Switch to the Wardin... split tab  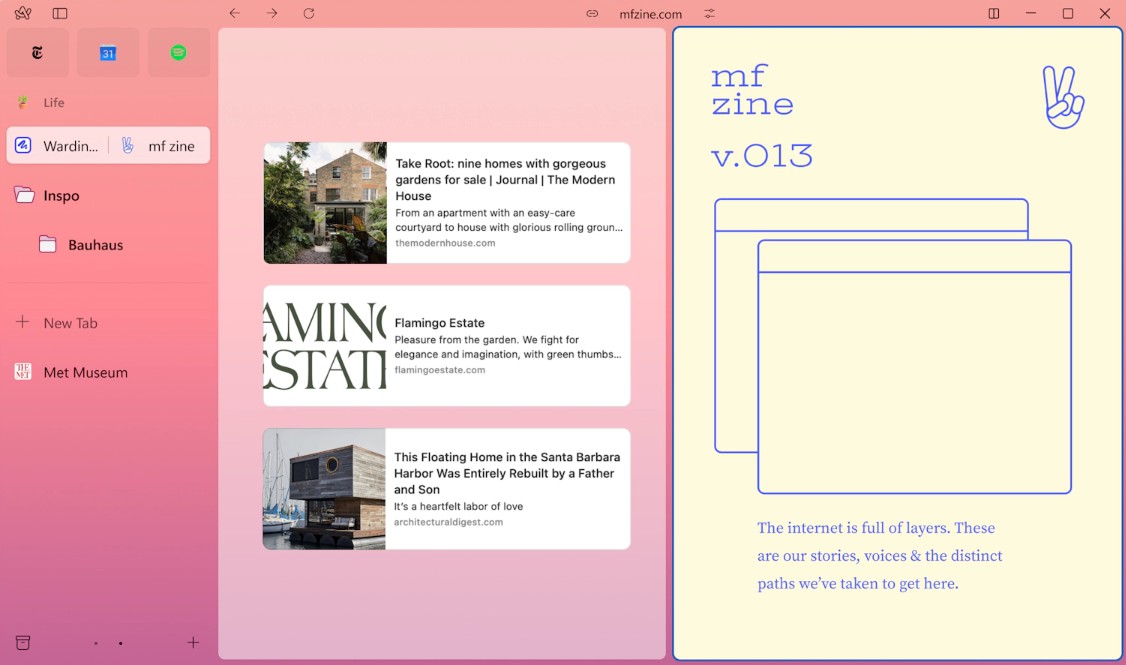pyautogui.click(x=58, y=146)
